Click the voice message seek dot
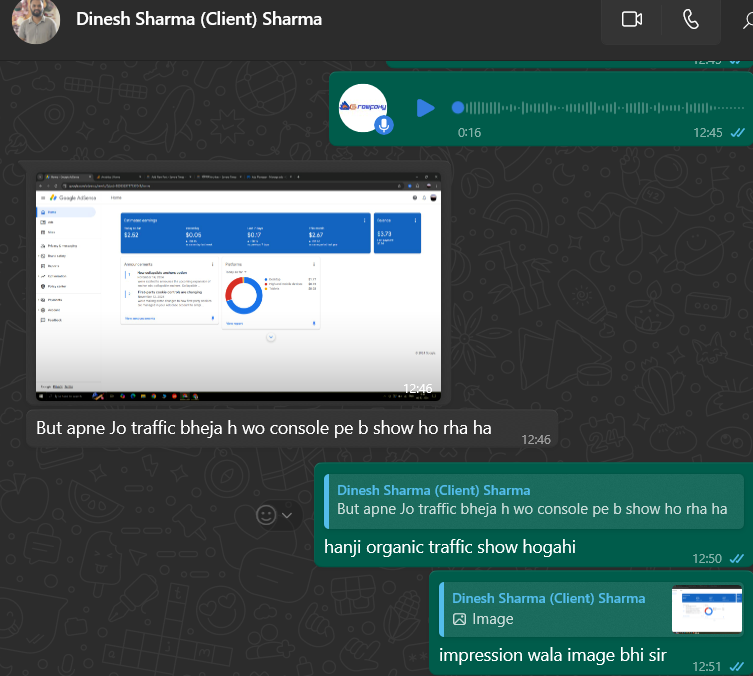Screen dimensions: 753x676 click(458, 107)
